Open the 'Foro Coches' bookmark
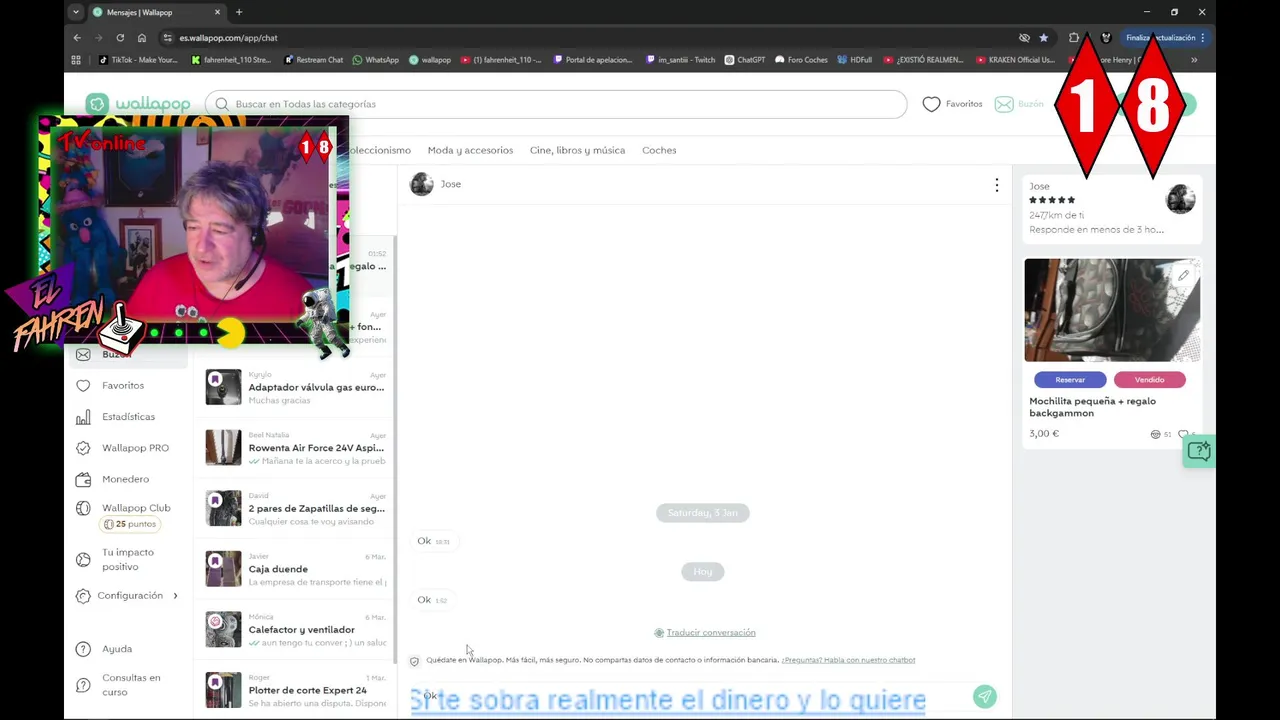1280x720 pixels. coord(802,60)
